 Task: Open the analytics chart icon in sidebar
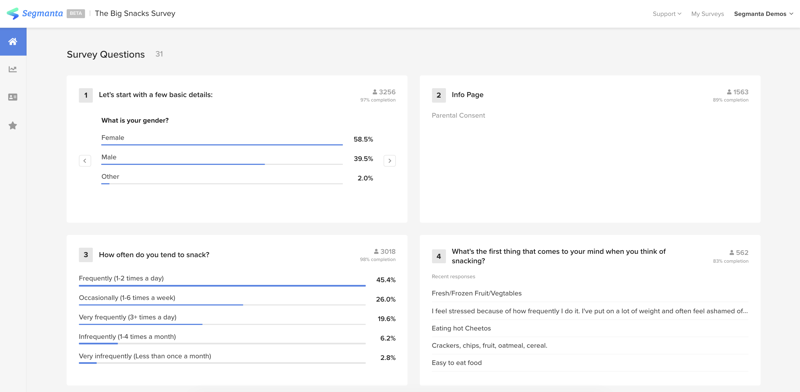coord(13,69)
